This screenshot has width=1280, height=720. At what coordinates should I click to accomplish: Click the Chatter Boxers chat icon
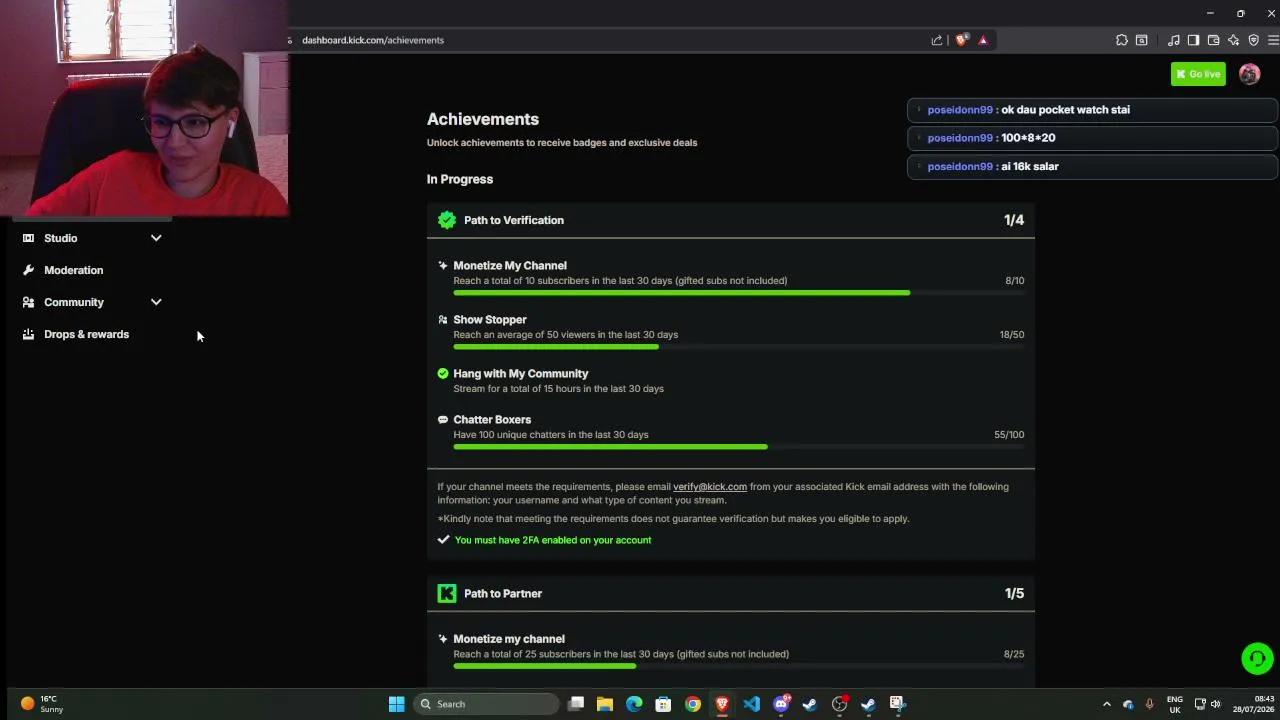(443, 420)
